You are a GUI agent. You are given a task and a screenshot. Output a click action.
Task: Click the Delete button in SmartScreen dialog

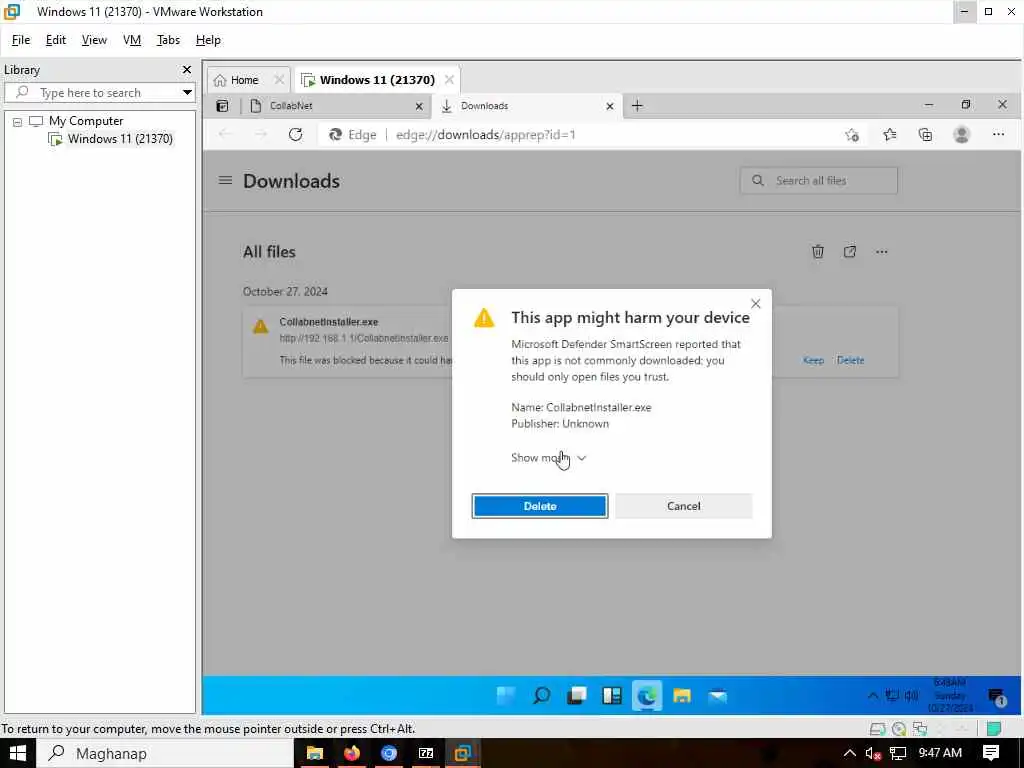click(x=539, y=506)
